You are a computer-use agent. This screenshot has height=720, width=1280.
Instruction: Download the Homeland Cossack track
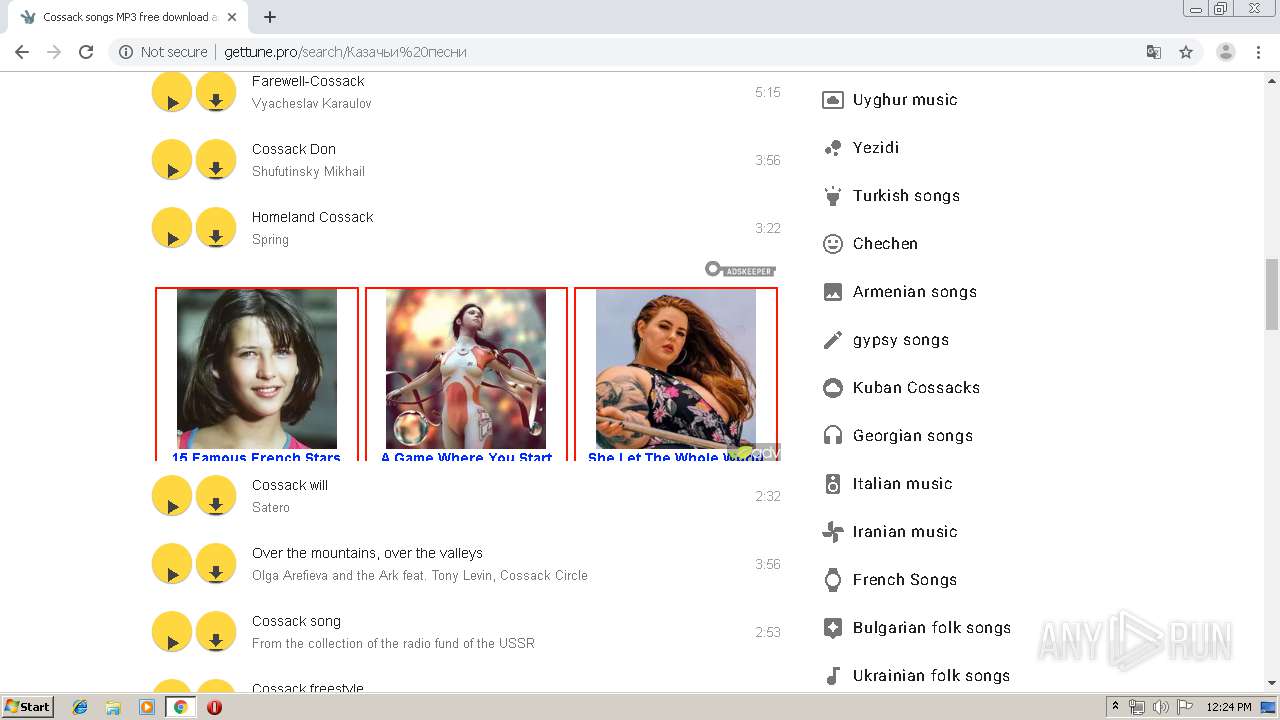(216, 228)
